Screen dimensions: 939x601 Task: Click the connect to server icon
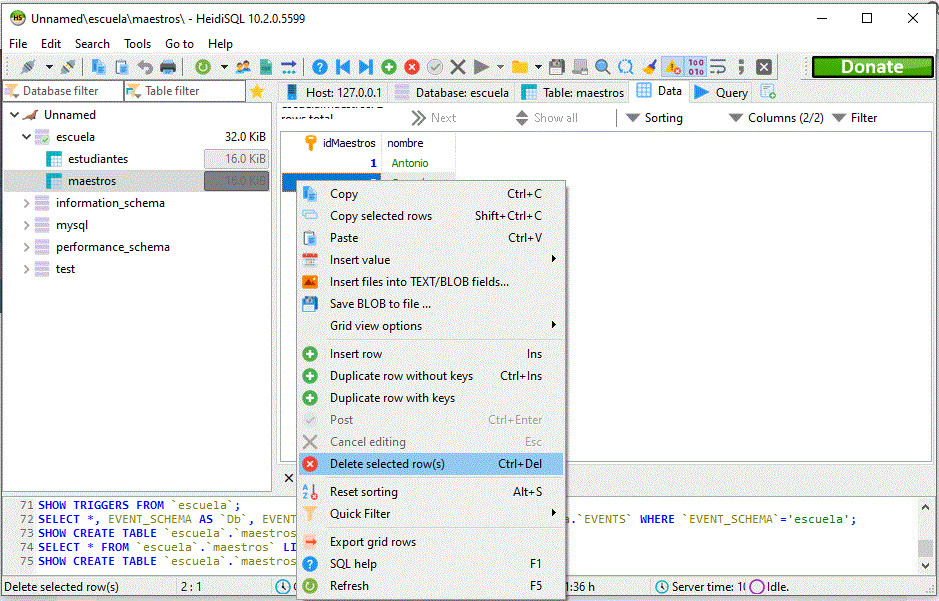point(28,67)
